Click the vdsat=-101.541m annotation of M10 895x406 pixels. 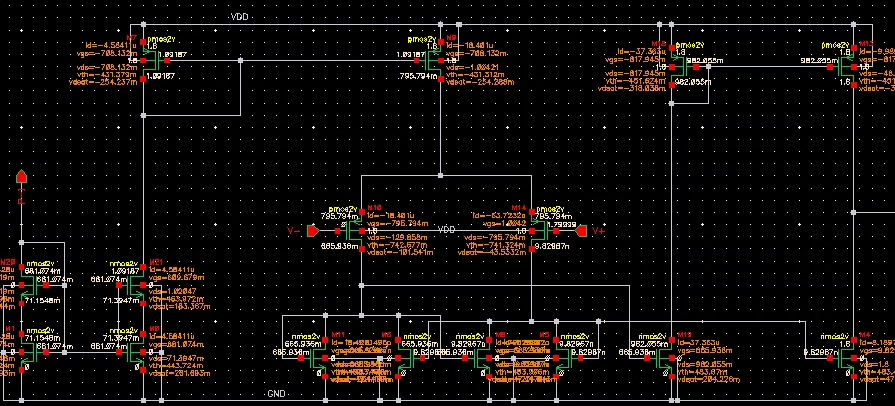pos(398,252)
